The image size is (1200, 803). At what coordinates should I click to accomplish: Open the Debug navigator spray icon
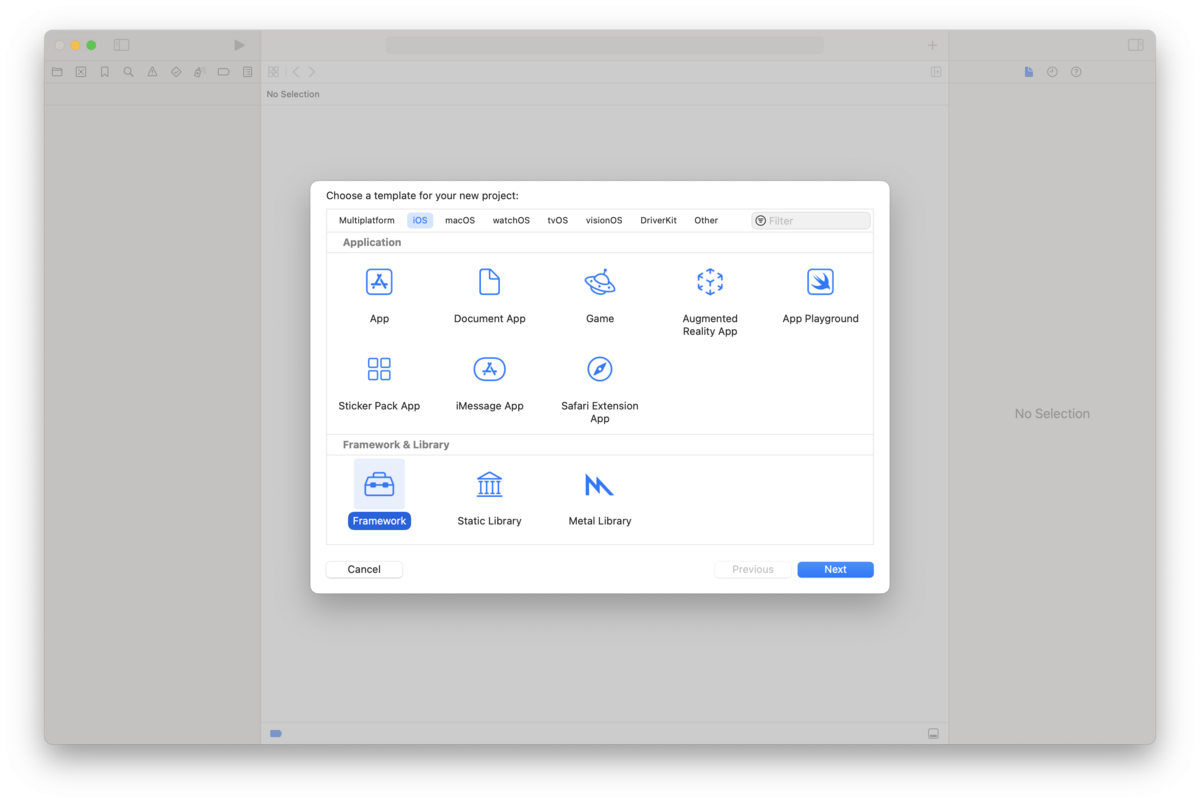pos(200,72)
